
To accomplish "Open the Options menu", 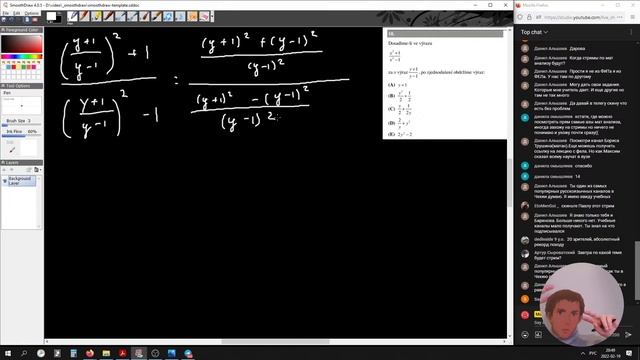I will pos(31,13).
